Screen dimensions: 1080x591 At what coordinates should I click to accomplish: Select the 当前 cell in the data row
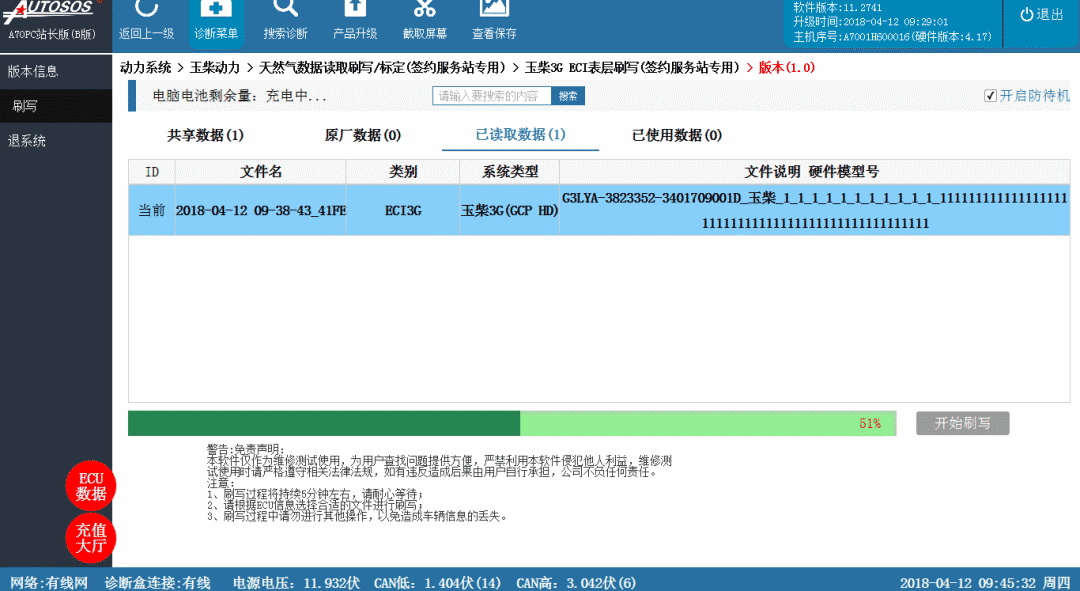[x=152, y=210]
